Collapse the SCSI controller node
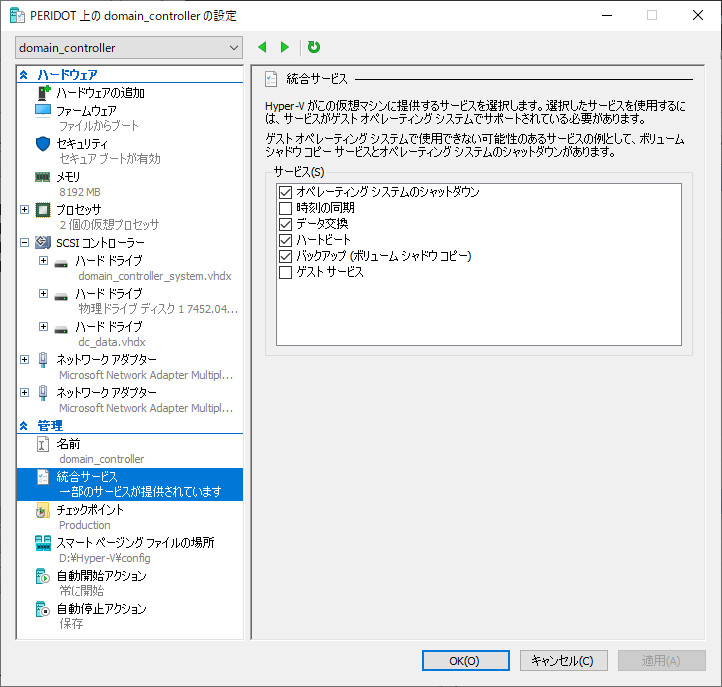The width and height of the screenshot is (722, 687). (25, 242)
